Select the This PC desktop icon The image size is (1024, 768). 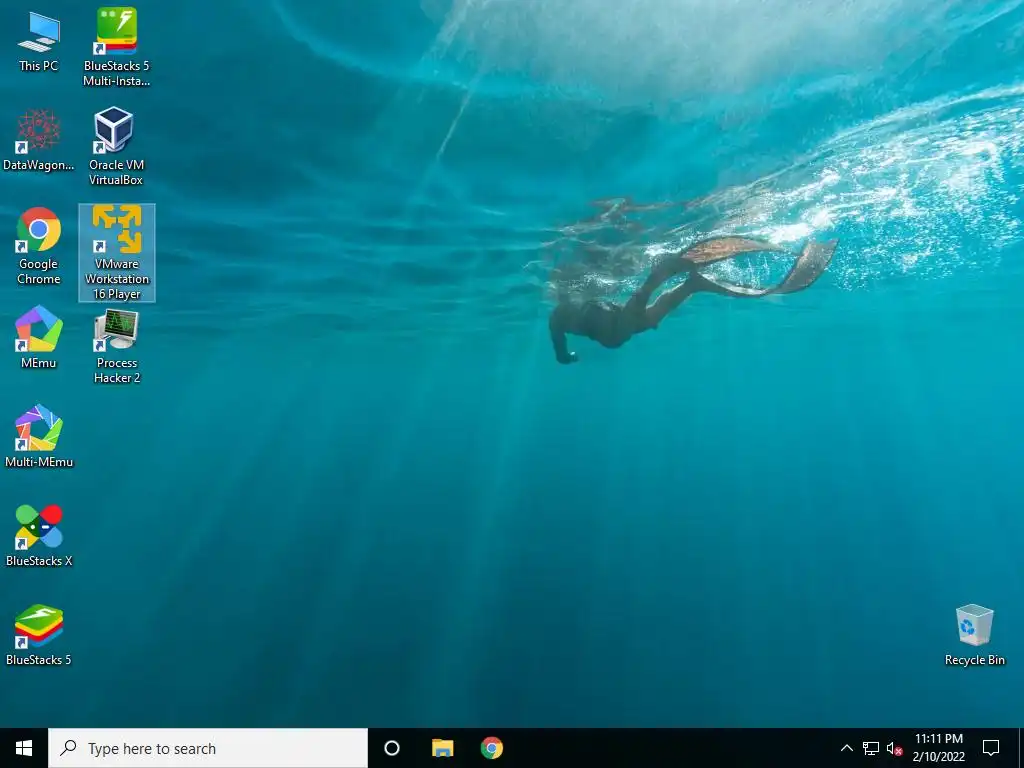coord(39,41)
